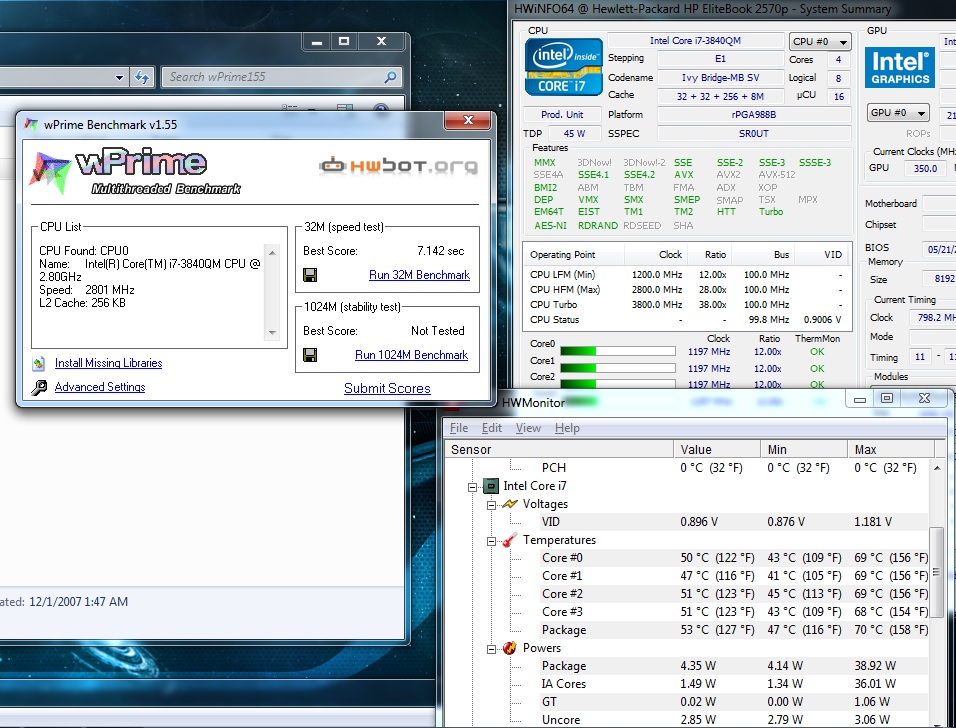
Task: Open the Explorer address bar history dropdown
Action: 120,77
